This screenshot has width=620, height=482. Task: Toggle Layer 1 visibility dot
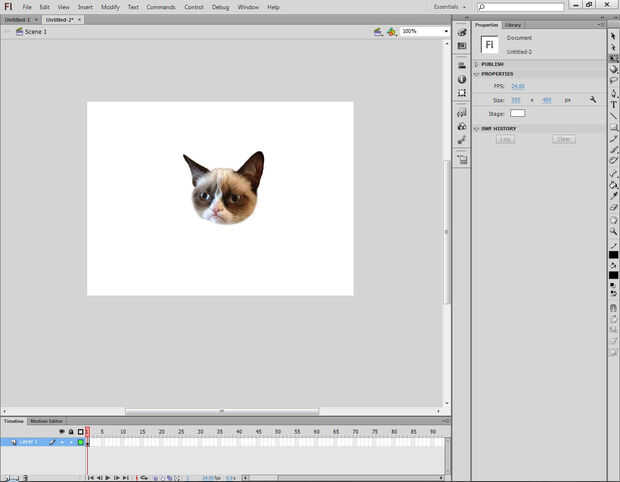coord(61,441)
